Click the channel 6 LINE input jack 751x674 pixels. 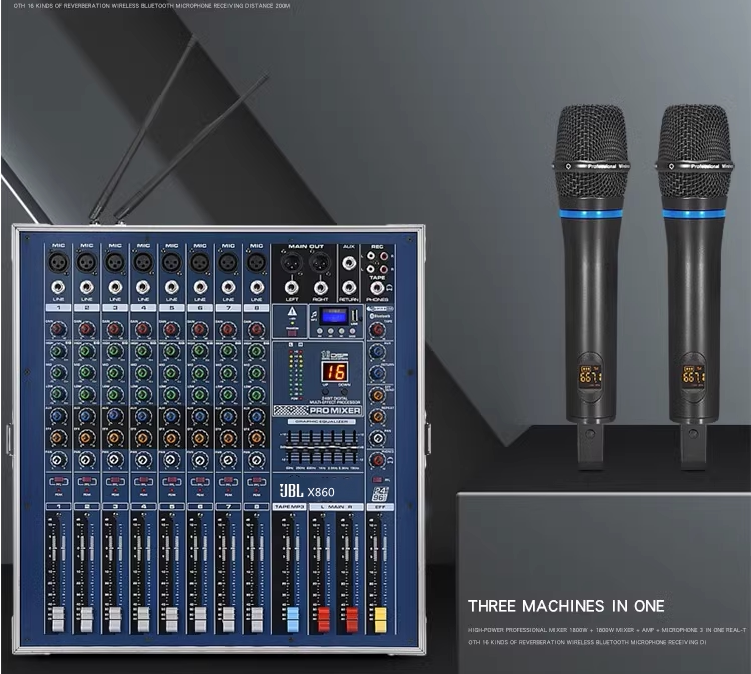(x=200, y=287)
